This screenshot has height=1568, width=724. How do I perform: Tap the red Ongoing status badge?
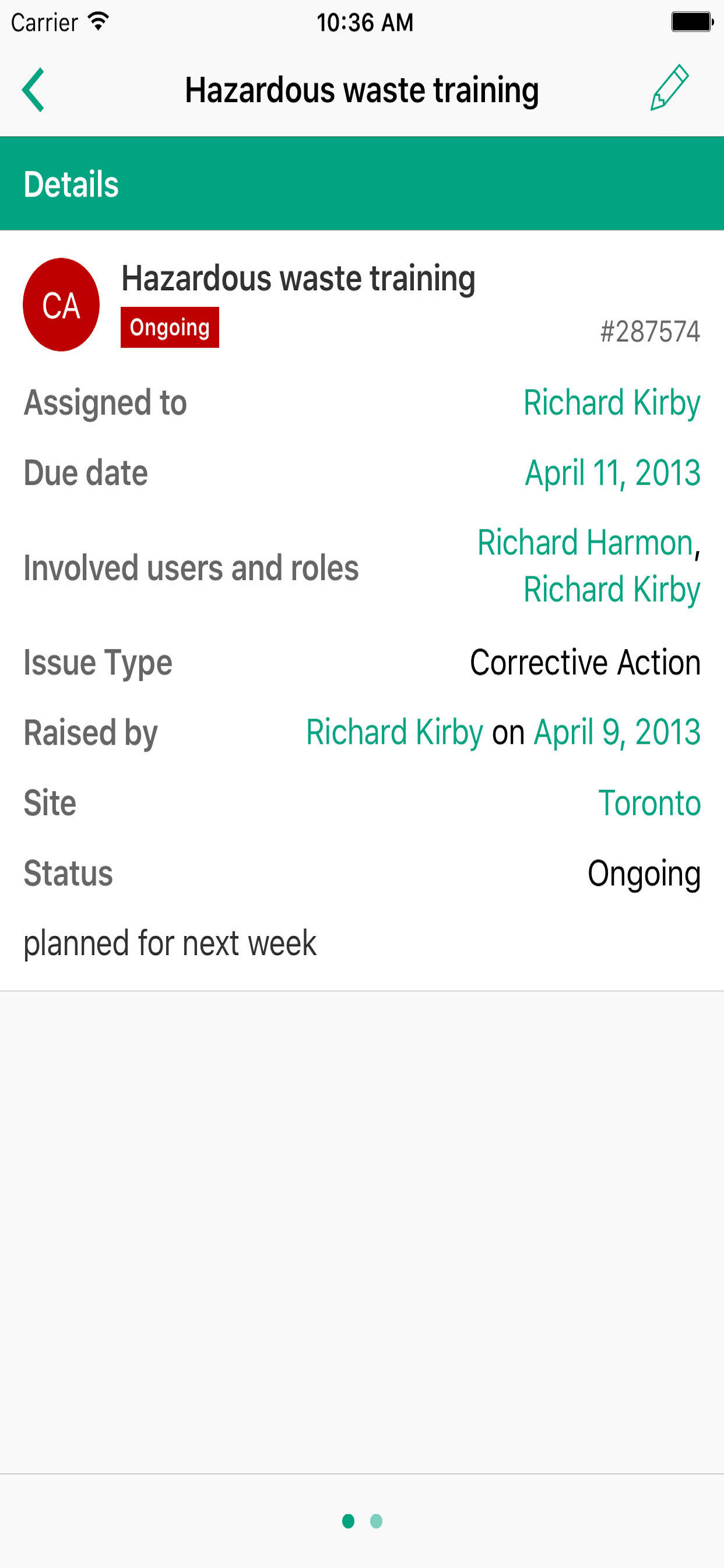[170, 327]
